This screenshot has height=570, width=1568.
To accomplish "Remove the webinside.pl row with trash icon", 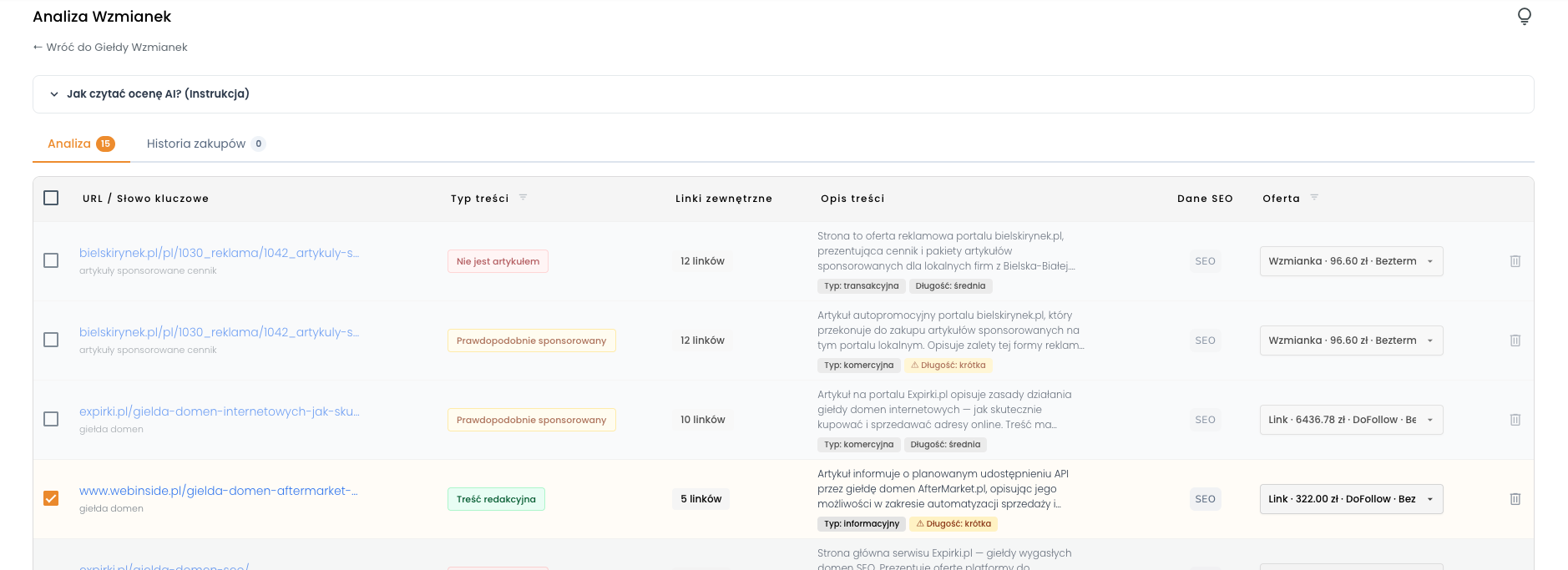I will coord(1515,499).
